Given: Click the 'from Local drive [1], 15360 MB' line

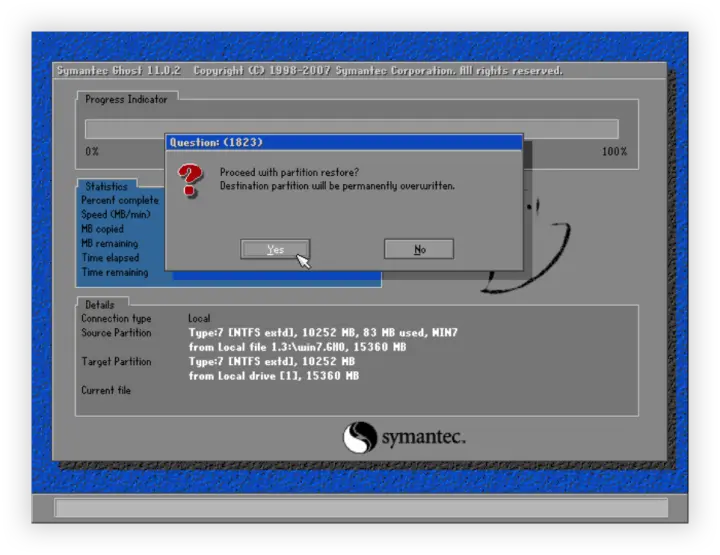Looking at the screenshot, I should tap(274, 376).
